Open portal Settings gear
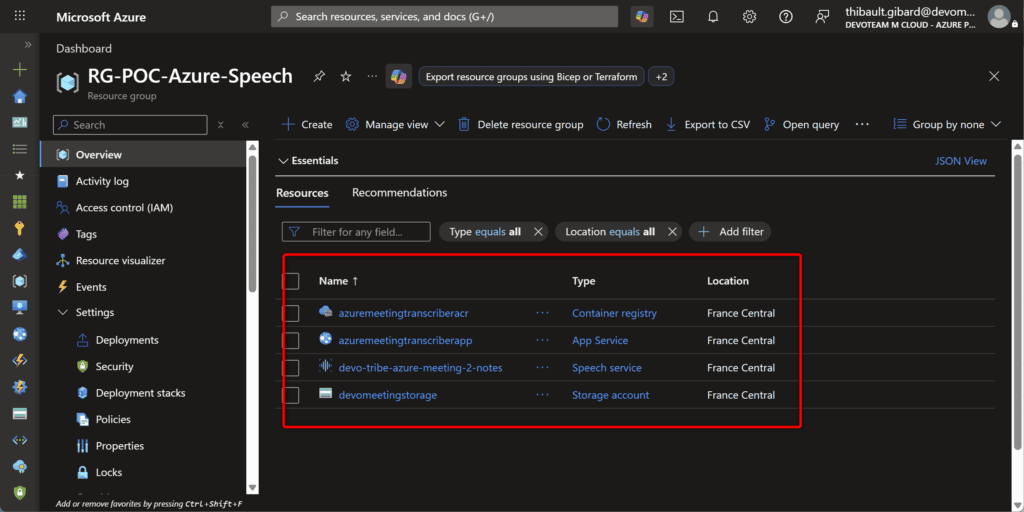The width and height of the screenshot is (1024, 512). click(749, 16)
